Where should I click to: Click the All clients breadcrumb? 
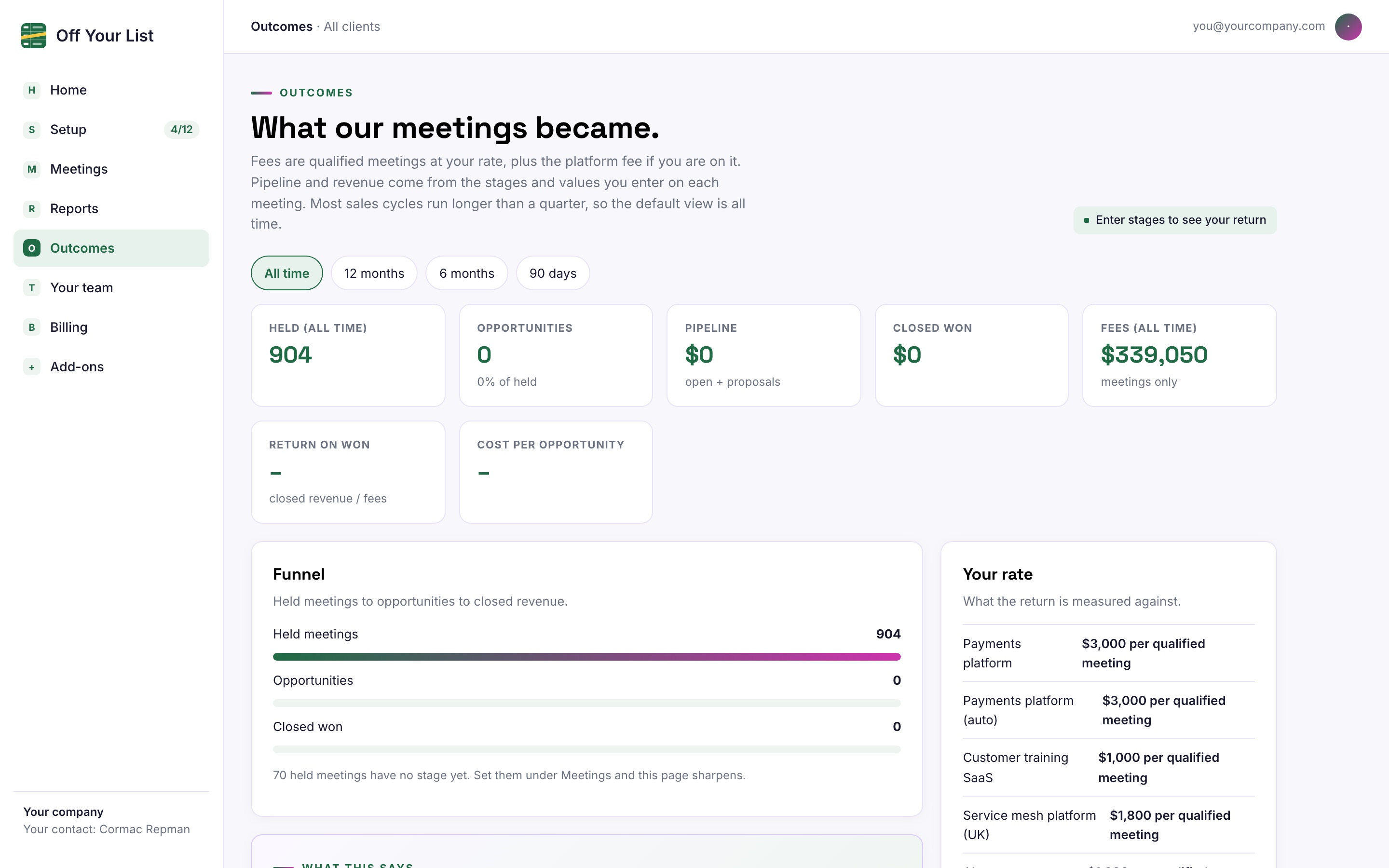tap(352, 27)
